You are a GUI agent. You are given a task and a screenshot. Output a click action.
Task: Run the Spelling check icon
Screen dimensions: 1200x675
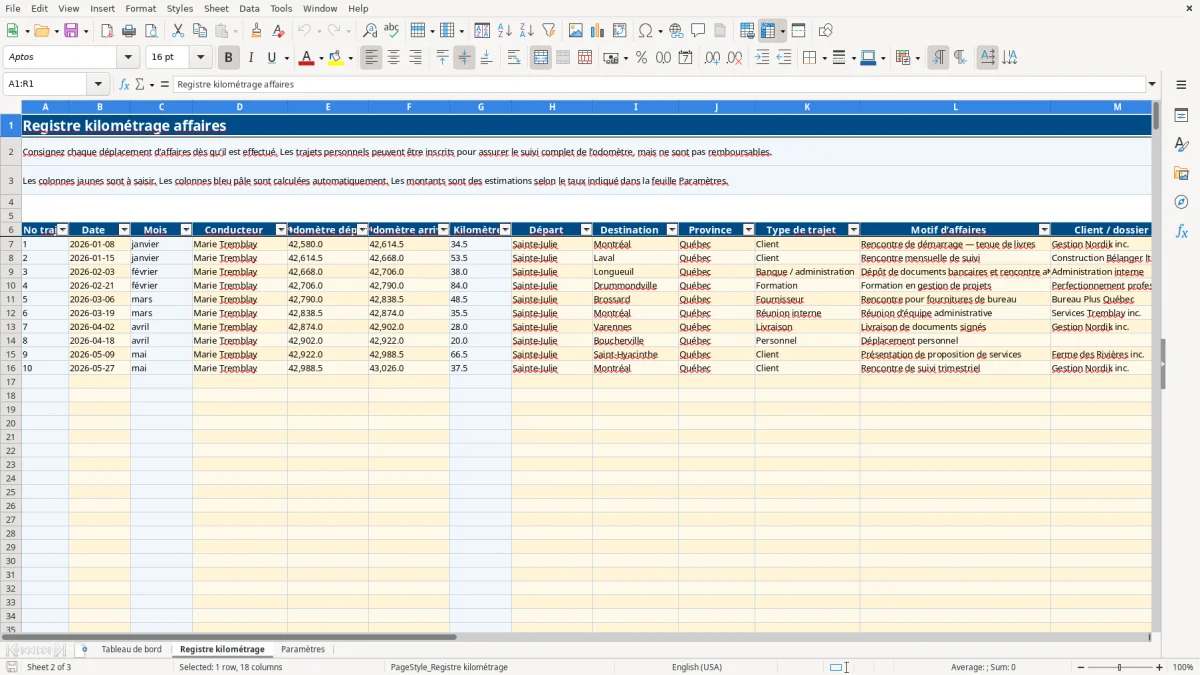[391, 31]
